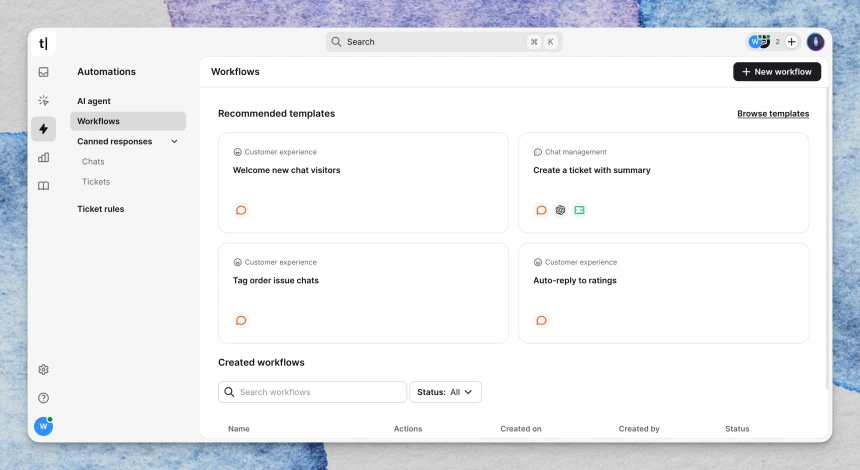Click the OpenAI icon on Create a ticket card
860x470 pixels.
[560, 210]
